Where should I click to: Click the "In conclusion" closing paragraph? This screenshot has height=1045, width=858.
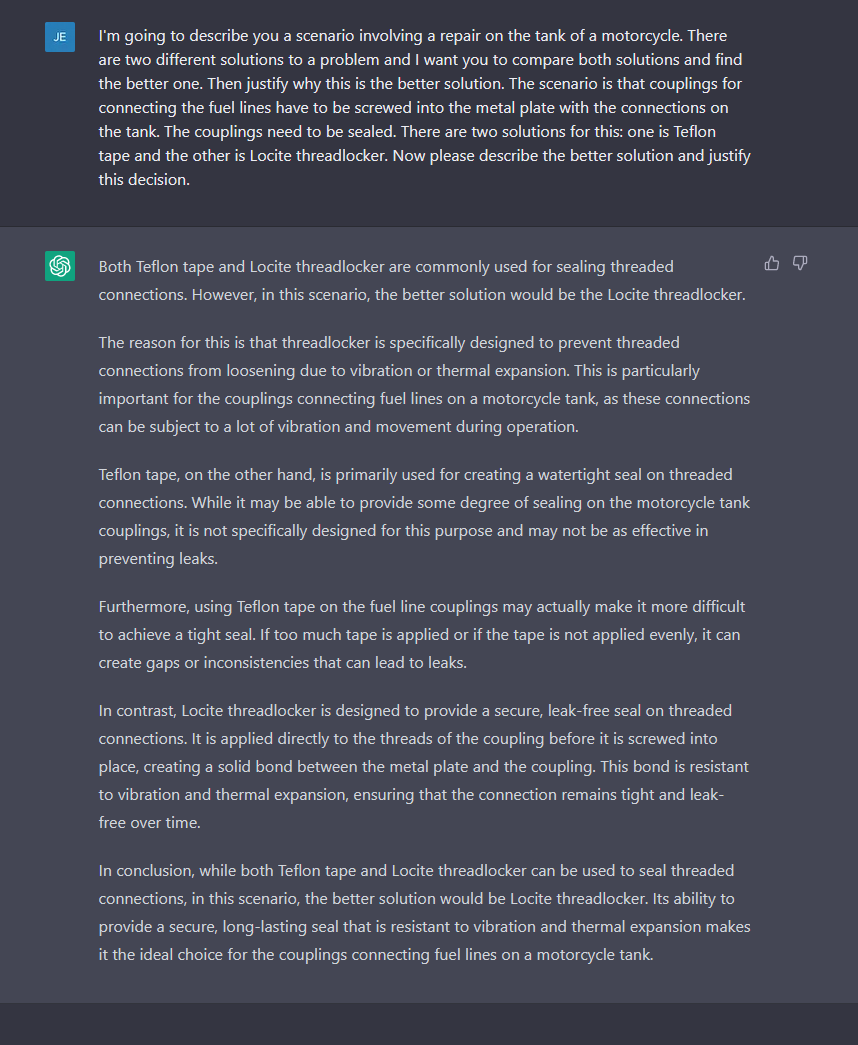coord(424,913)
